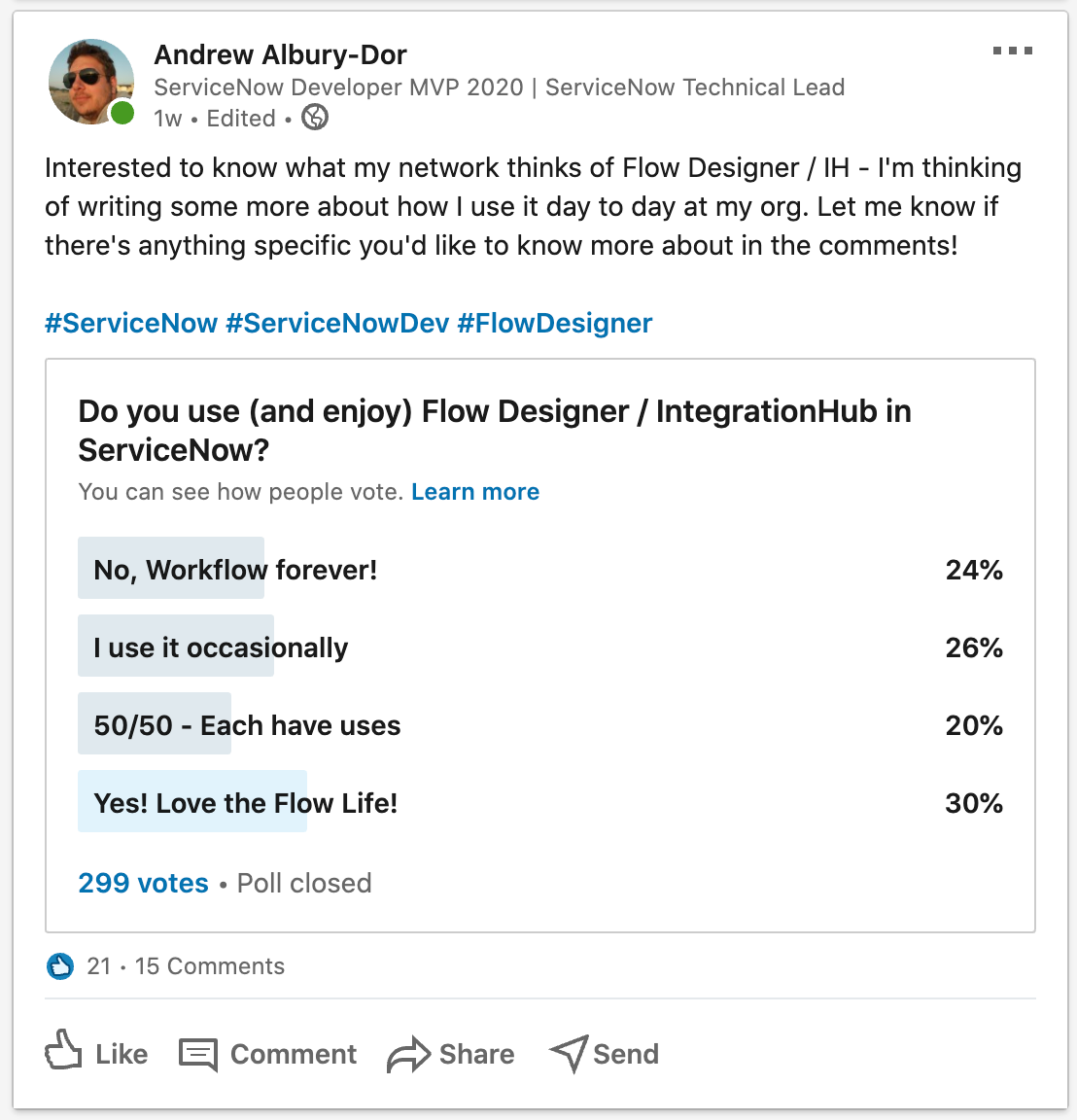Select the '50/50 - Each have uses' option
This screenshot has width=1077, height=1120.
(540, 723)
